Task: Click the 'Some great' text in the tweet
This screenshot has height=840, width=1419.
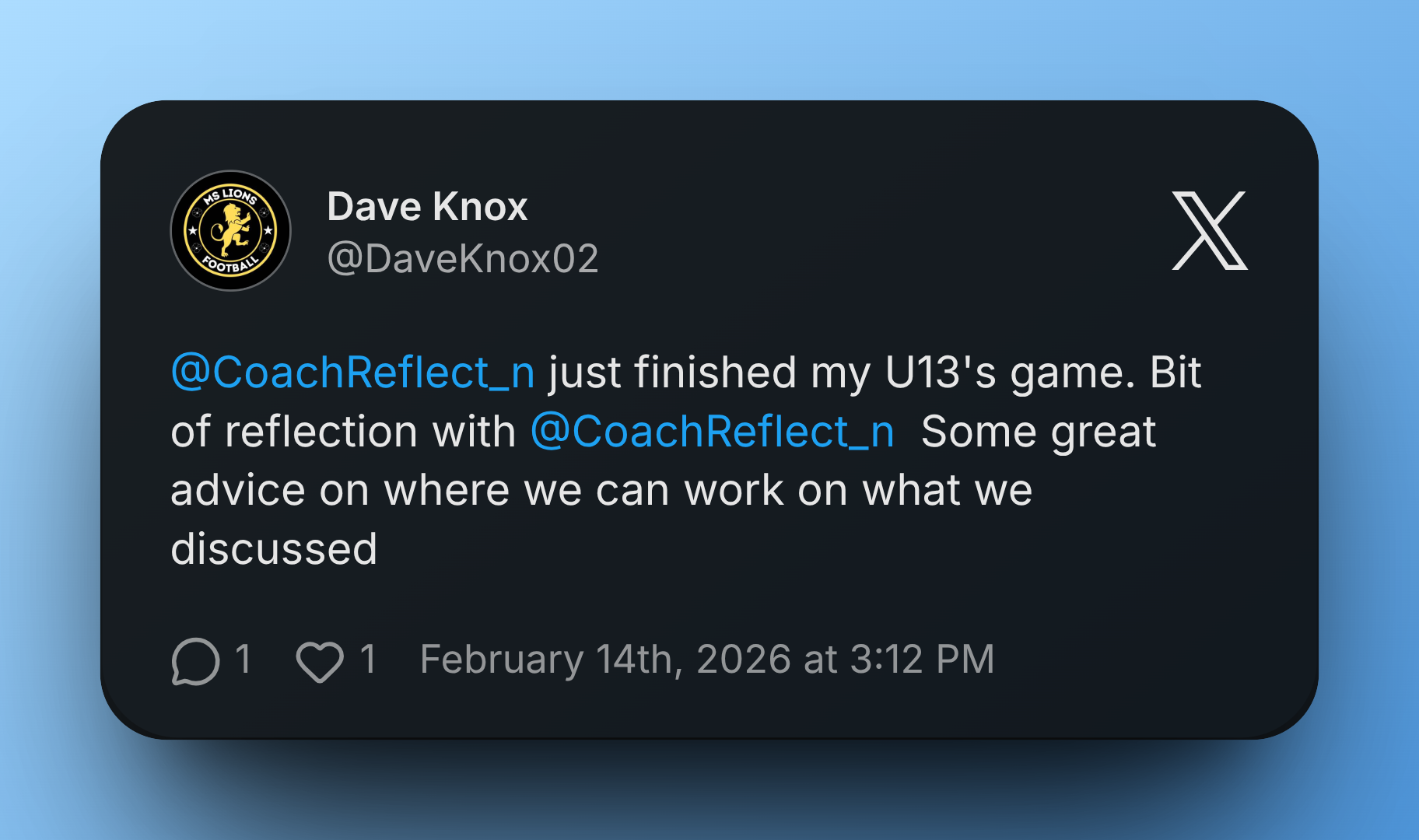Action: (x=1038, y=431)
